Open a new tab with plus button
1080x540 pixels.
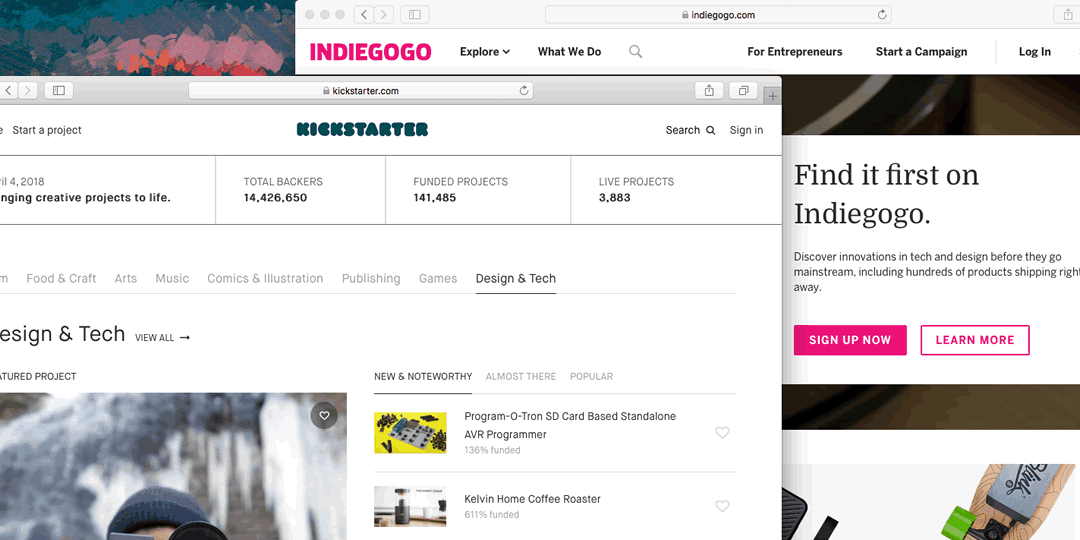[x=773, y=96]
